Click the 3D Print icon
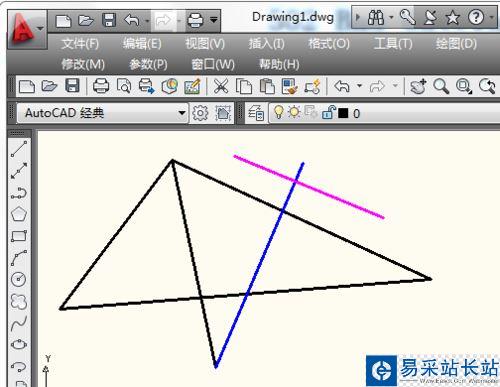Viewport: 500px width, 387px height. tap(169, 86)
